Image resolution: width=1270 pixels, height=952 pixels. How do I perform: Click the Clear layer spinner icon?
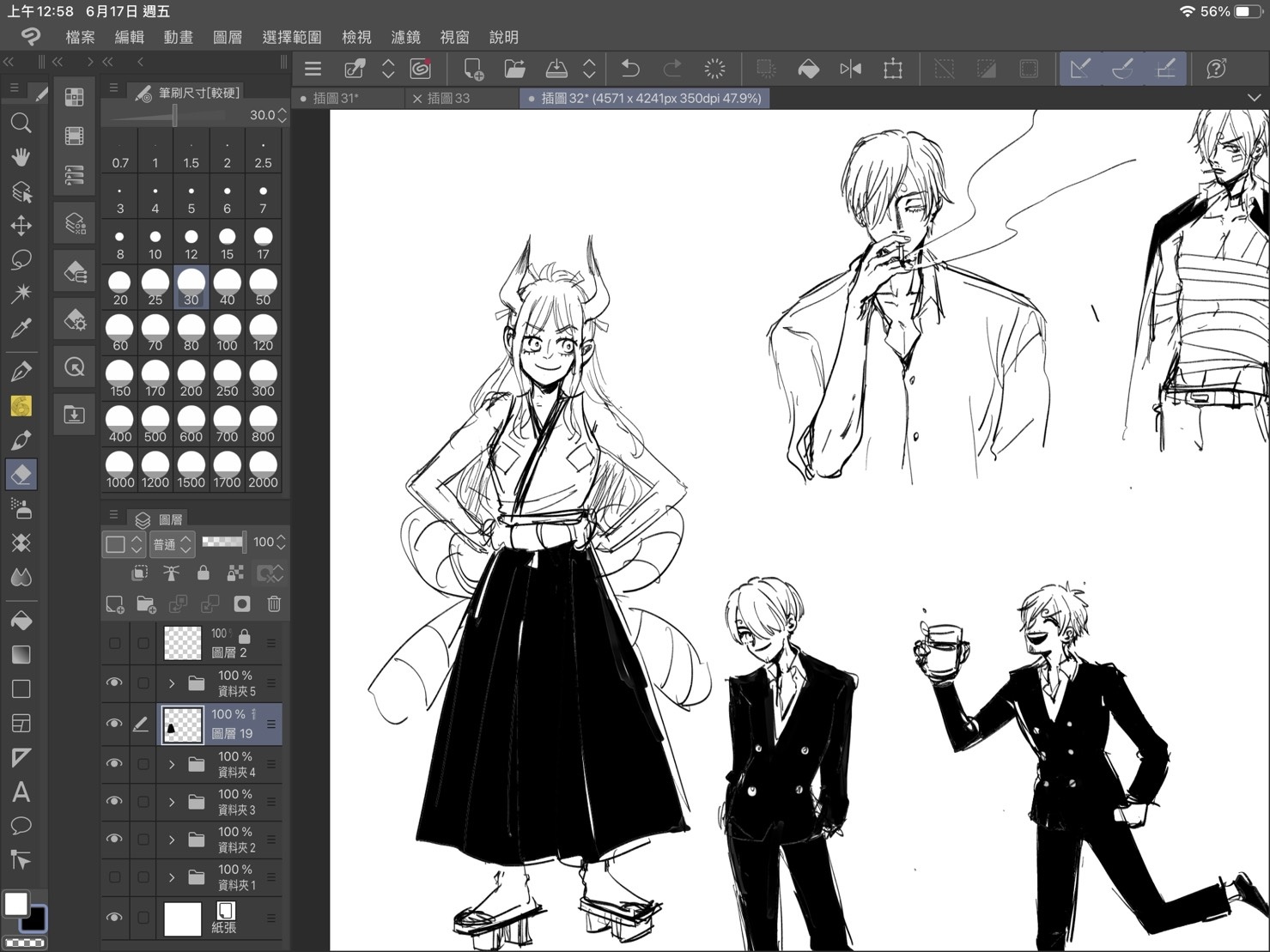pos(714,69)
